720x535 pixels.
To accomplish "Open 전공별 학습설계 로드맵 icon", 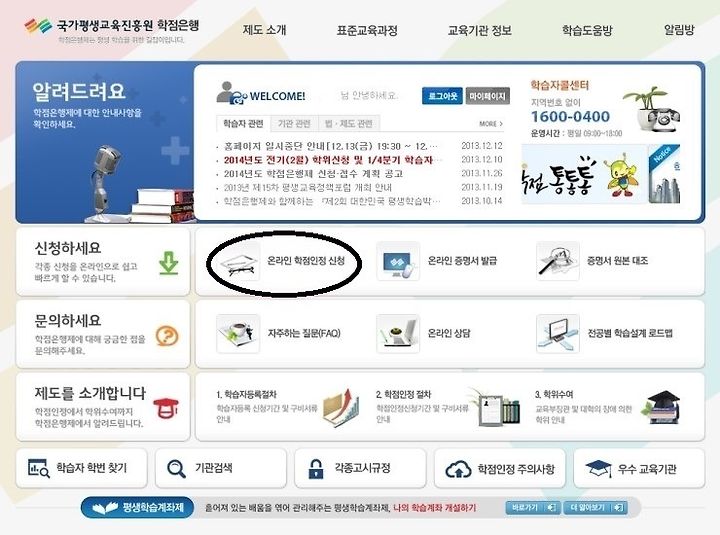I will click(x=557, y=334).
